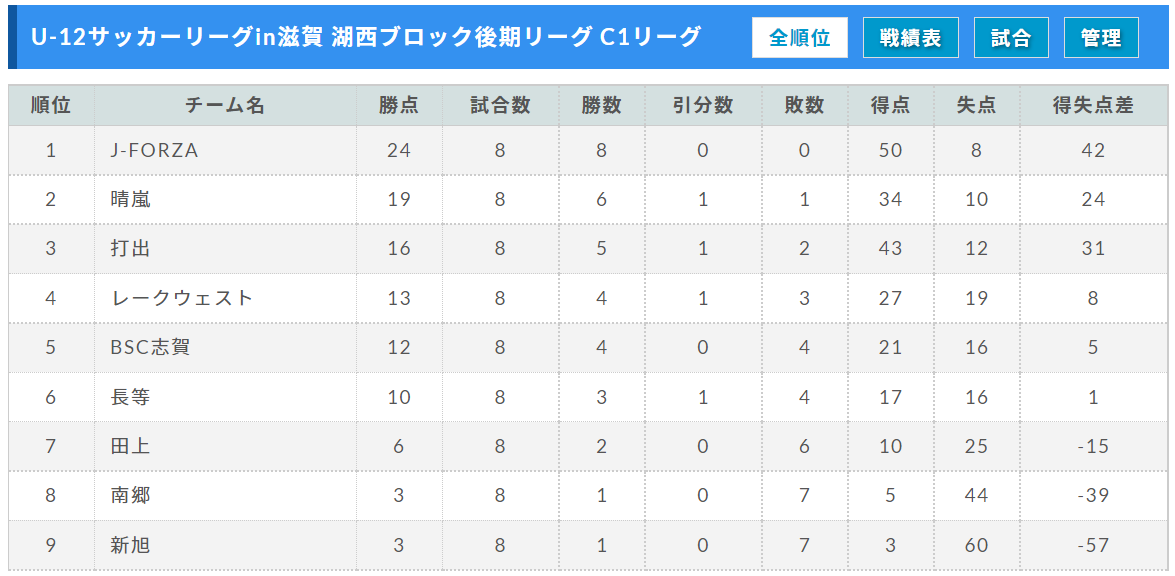Image resolution: width=1175 pixels, height=576 pixels.
Task: Select the 南郷 team name
Action: [131, 496]
